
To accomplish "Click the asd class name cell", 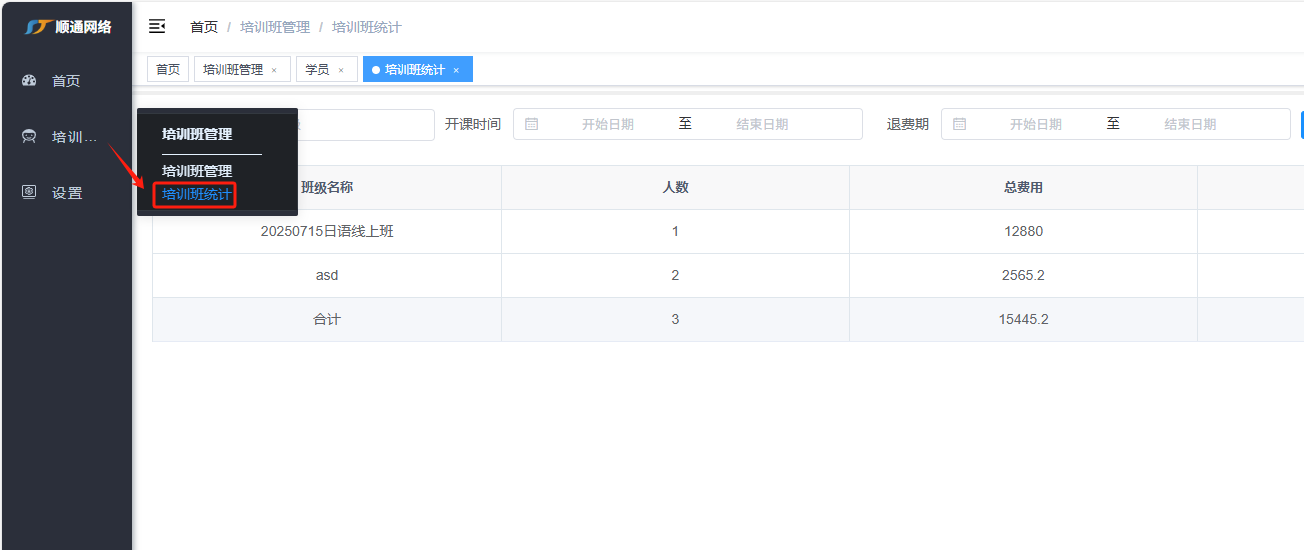I will [327, 275].
